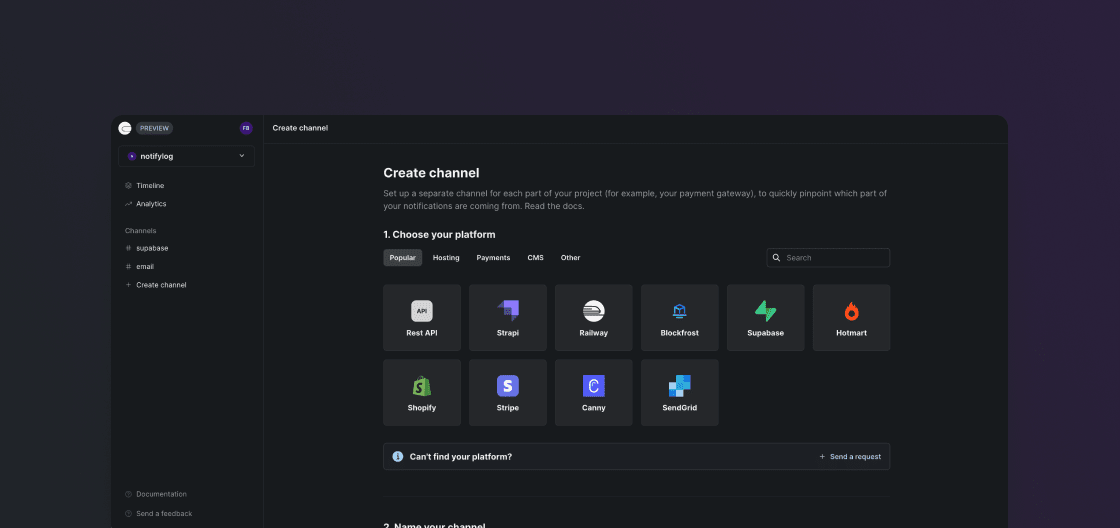This screenshot has height=528, width=1120.
Task: Choose the Stripe platform card
Action: (508, 393)
